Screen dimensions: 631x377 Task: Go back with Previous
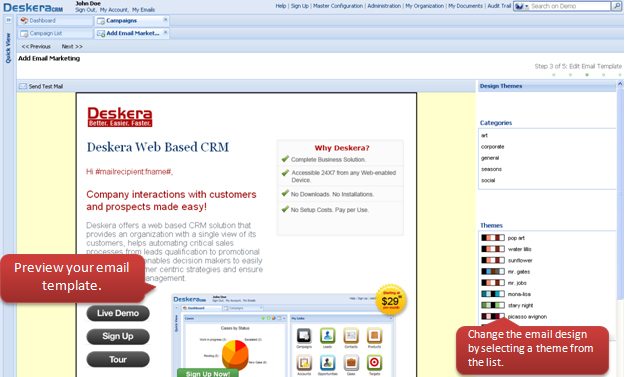[36, 47]
